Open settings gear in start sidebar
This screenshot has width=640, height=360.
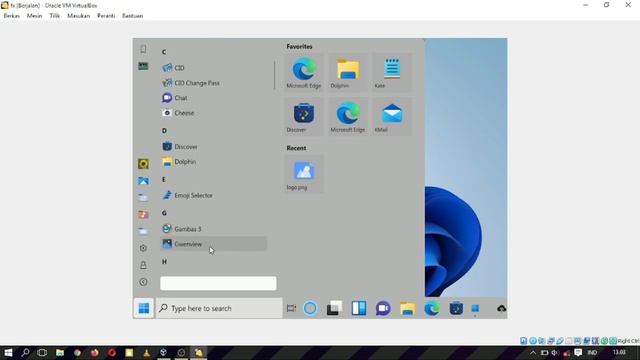[143, 248]
